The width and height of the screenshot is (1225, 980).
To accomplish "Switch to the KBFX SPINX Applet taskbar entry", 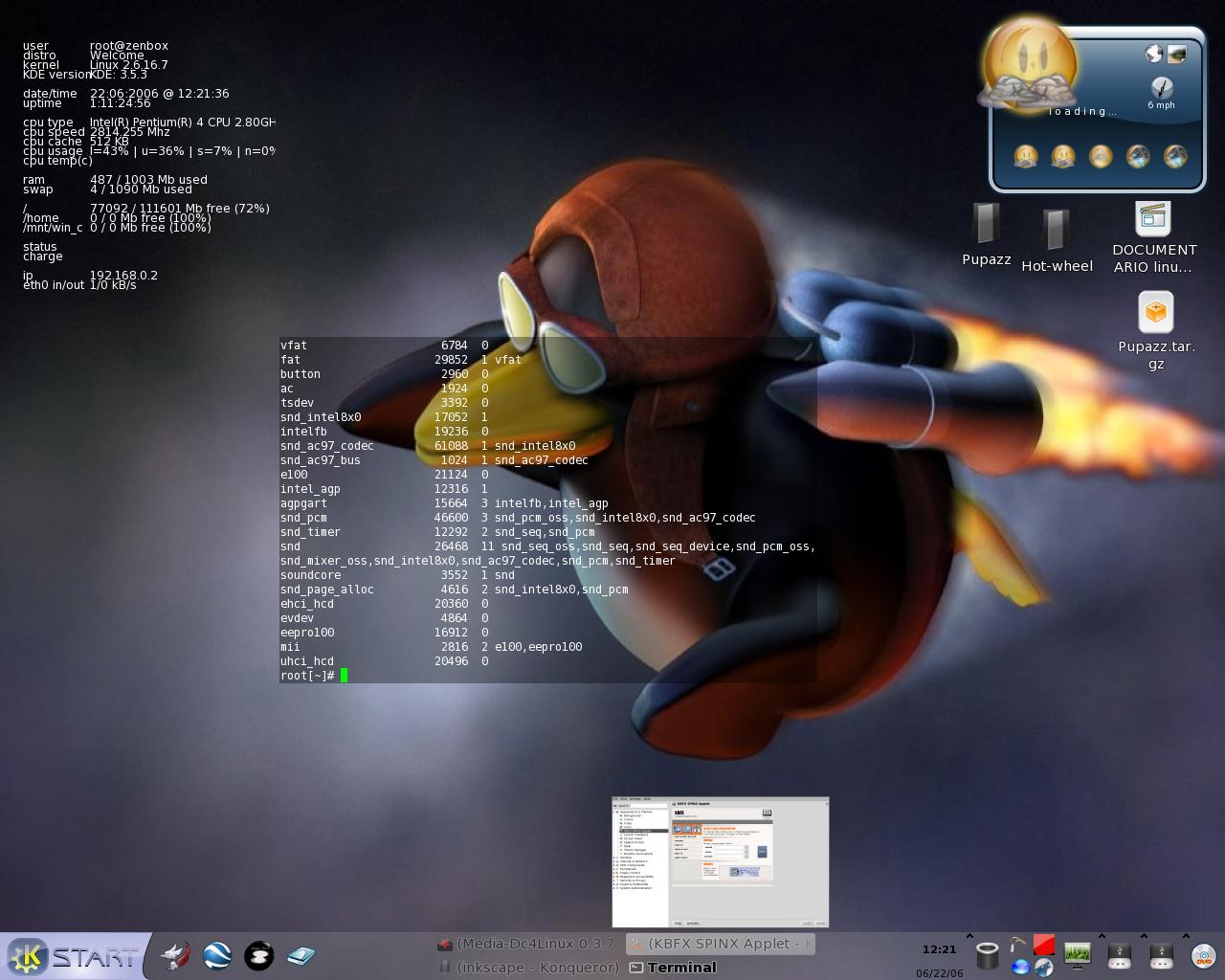I will pyautogui.click(x=720, y=944).
